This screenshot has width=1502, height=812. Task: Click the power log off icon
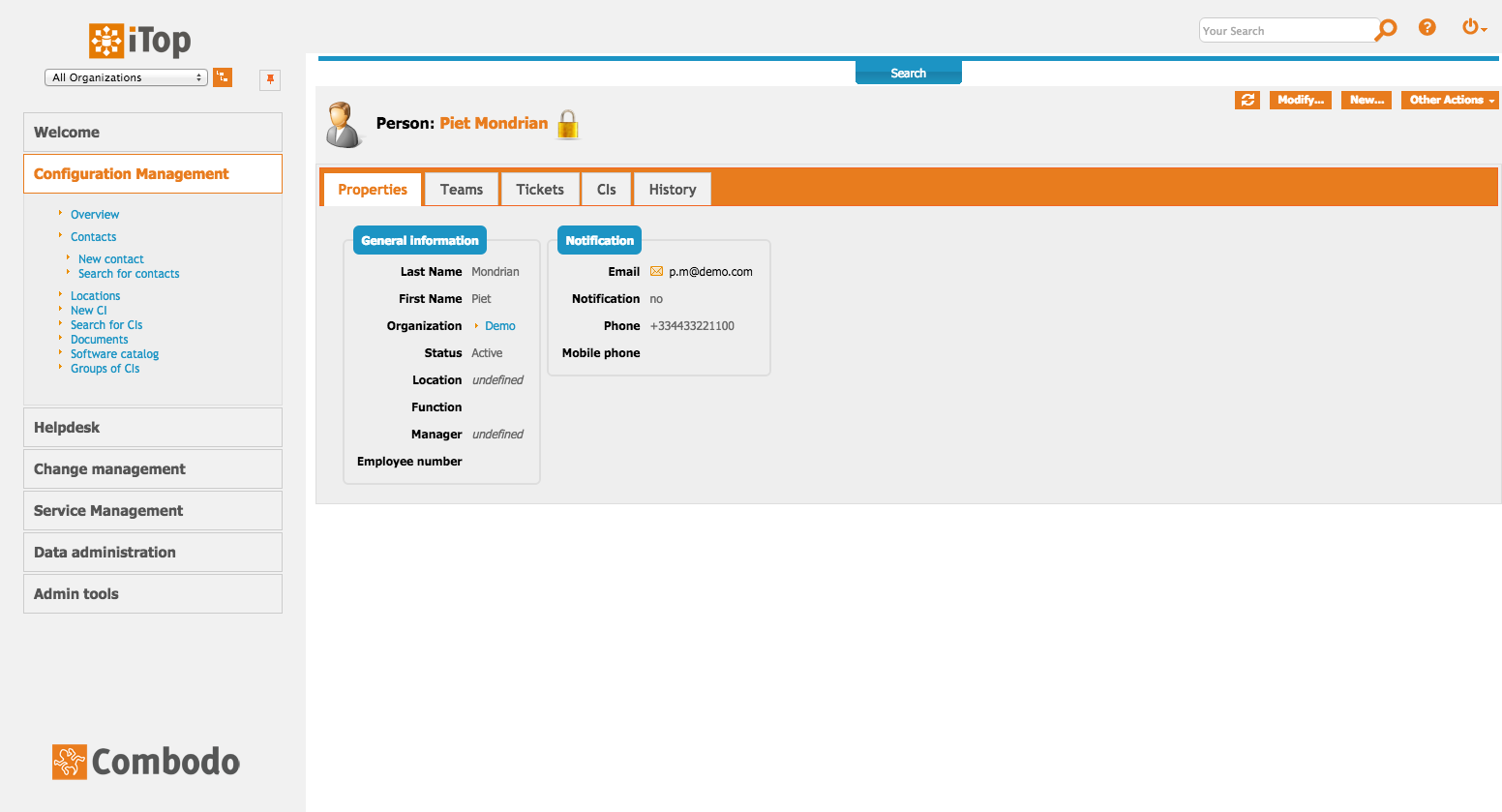point(1471,28)
